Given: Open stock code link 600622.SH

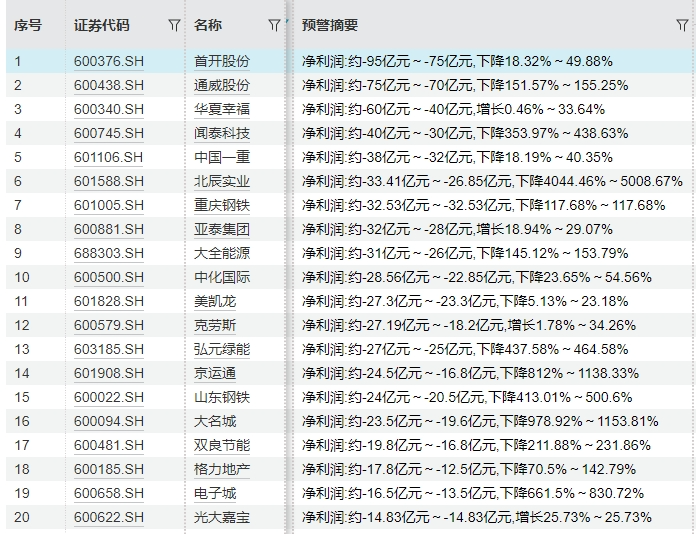Looking at the screenshot, I should click(108, 517).
